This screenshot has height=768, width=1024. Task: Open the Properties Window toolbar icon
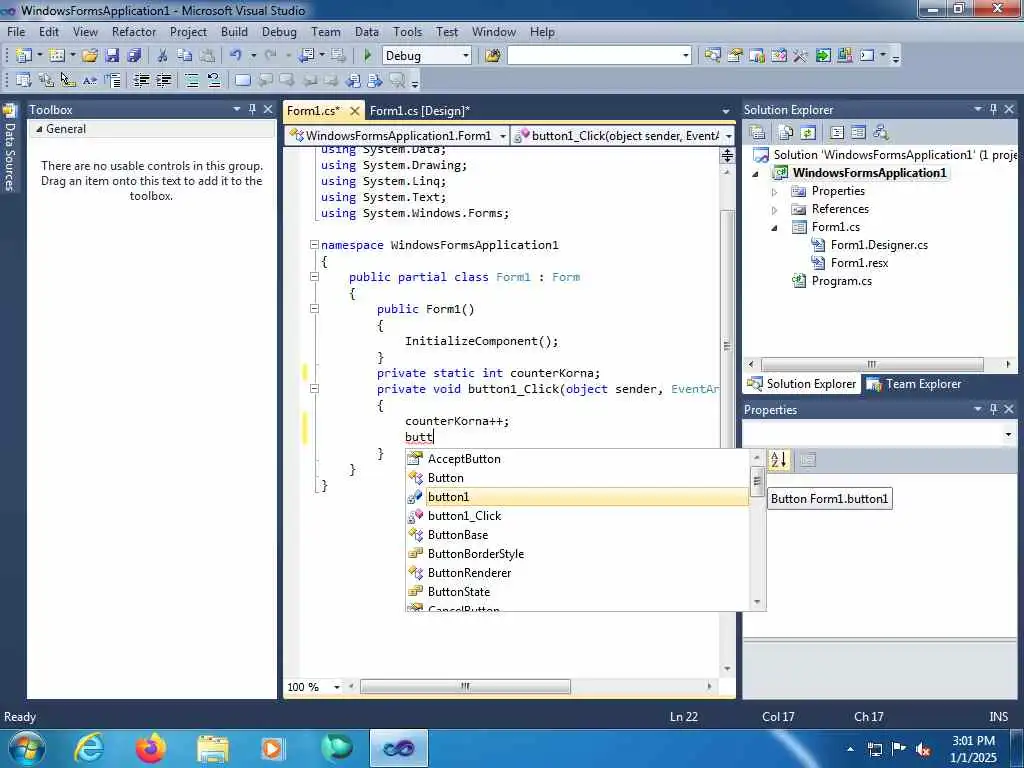tap(735, 56)
